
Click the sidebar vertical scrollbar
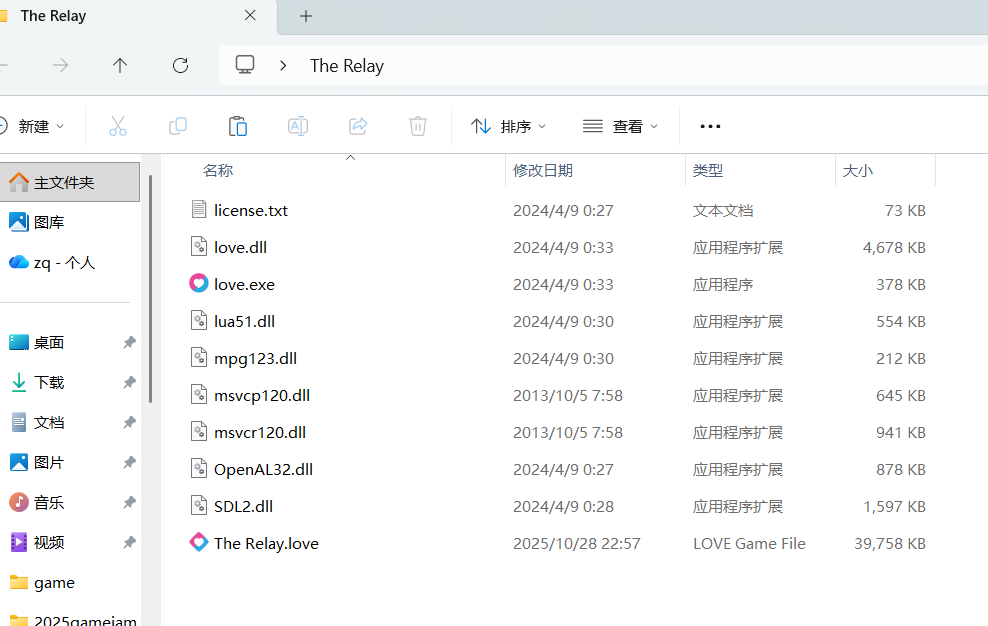[x=150, y=289]
